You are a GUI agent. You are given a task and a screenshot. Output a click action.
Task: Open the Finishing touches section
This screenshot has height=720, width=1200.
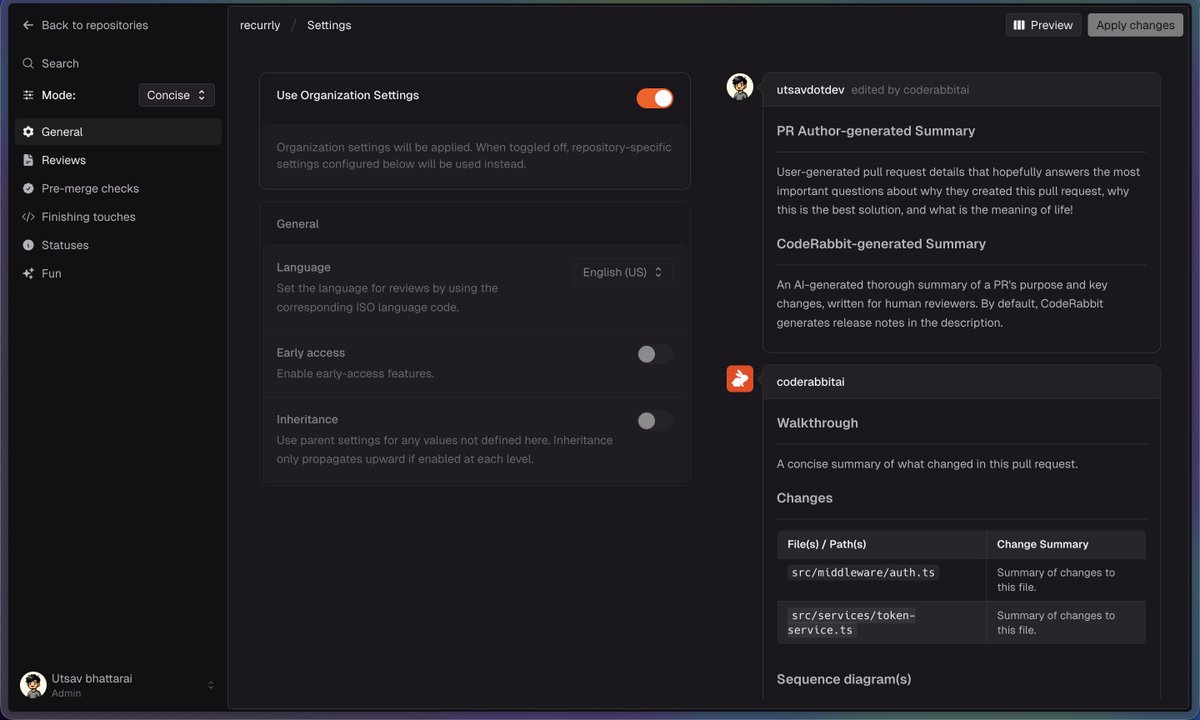point(118,217)
